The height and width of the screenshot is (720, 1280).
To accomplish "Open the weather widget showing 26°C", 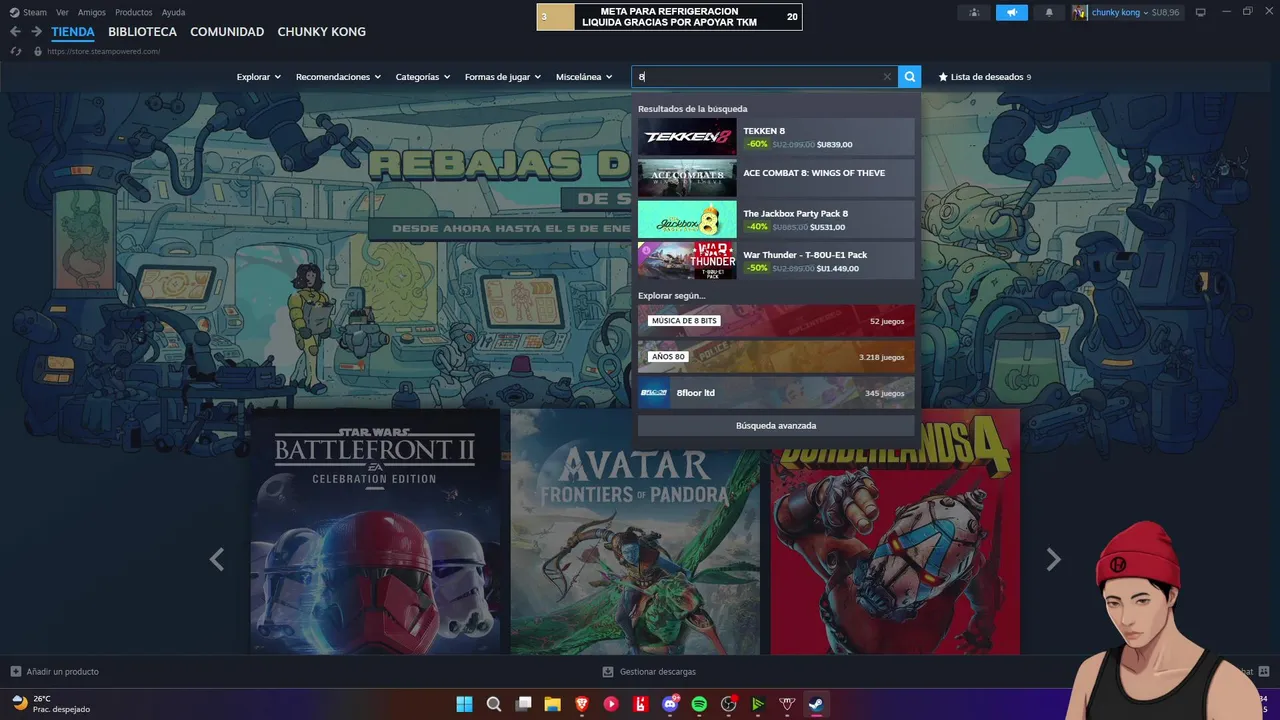I will click(50, 704).
